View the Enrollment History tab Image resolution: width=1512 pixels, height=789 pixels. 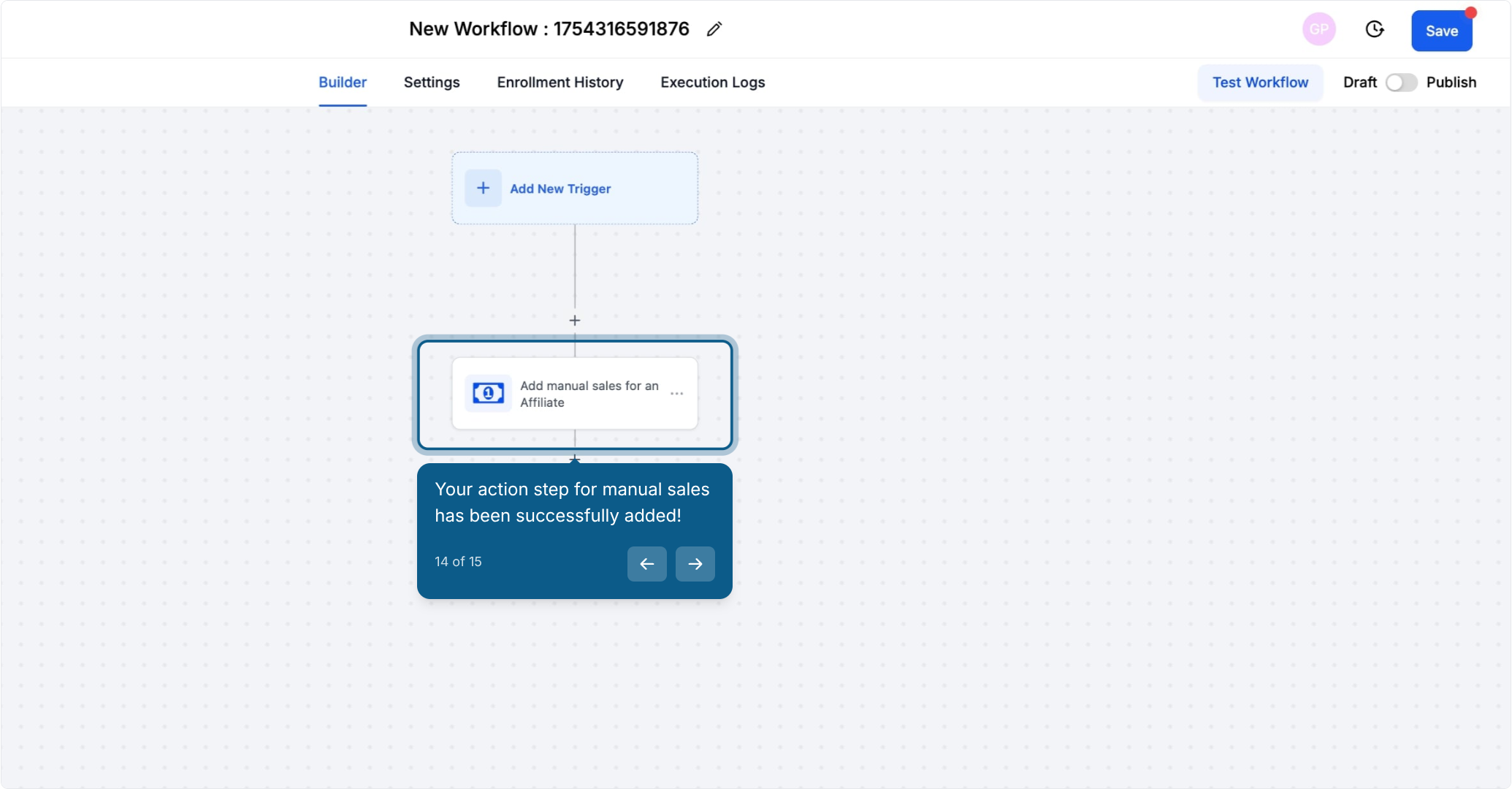[x=560, y=83]
